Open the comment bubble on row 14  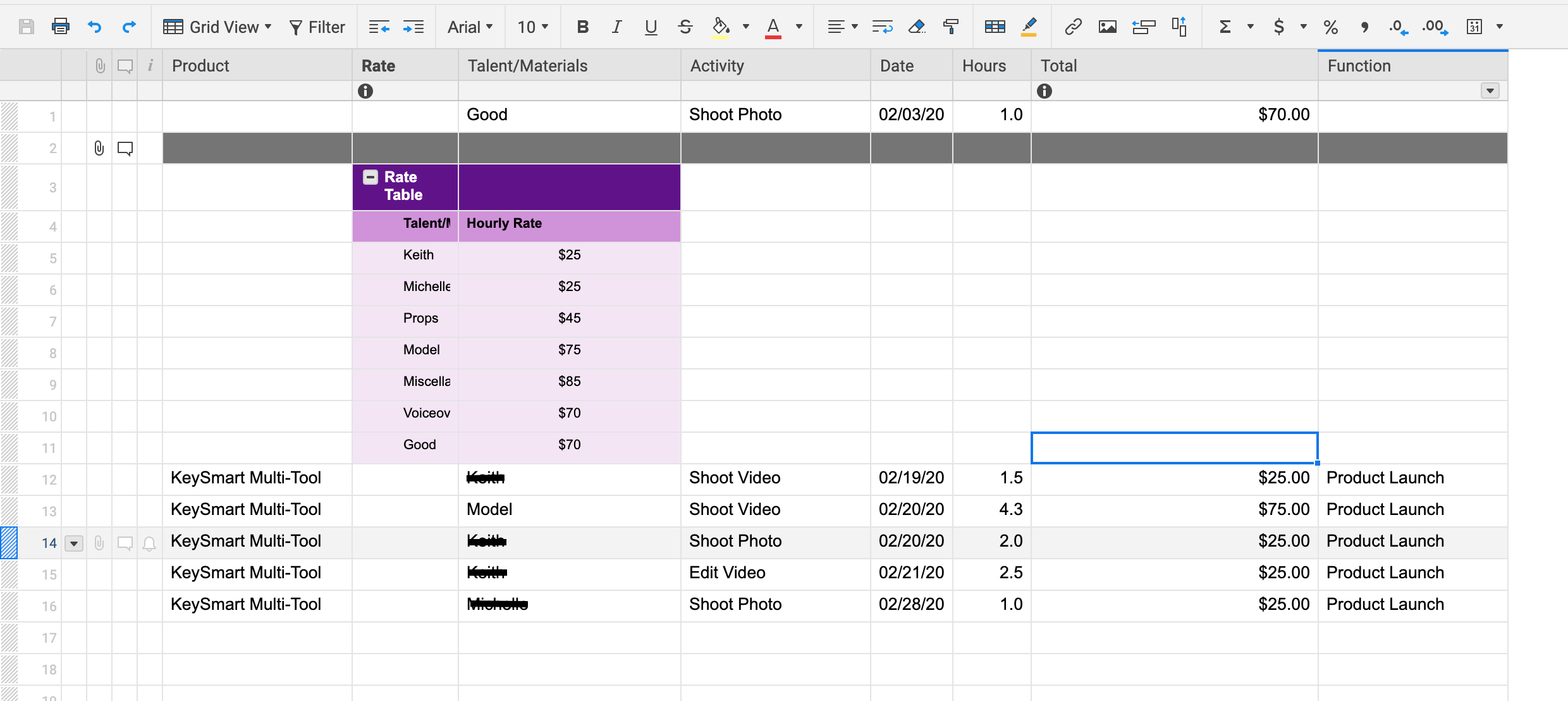pos(125,543)
